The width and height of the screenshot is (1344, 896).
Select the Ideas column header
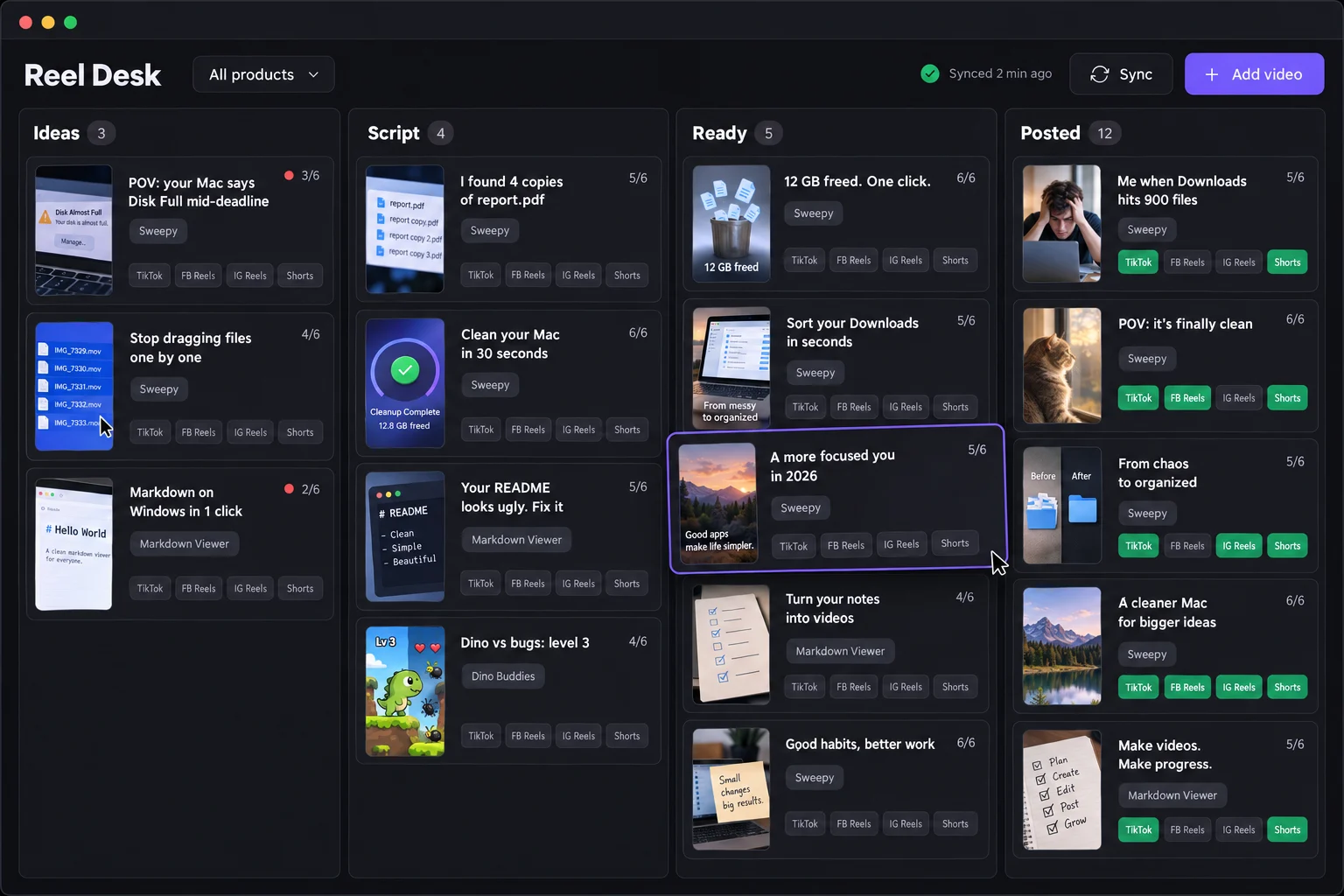(x=56, y=133)
